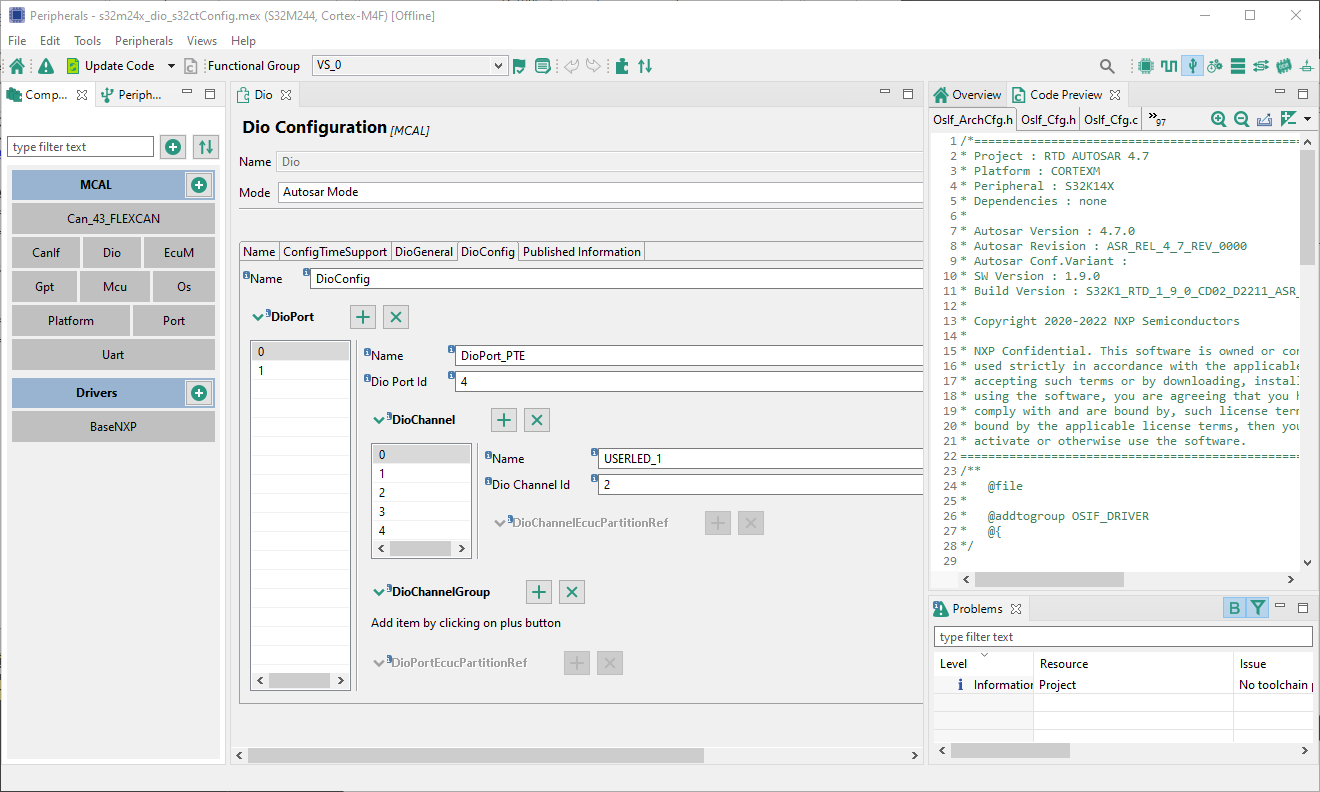1320x792 pixels.
Task: Click the Undo arrow on the toolbar
Action: [570, 65]
